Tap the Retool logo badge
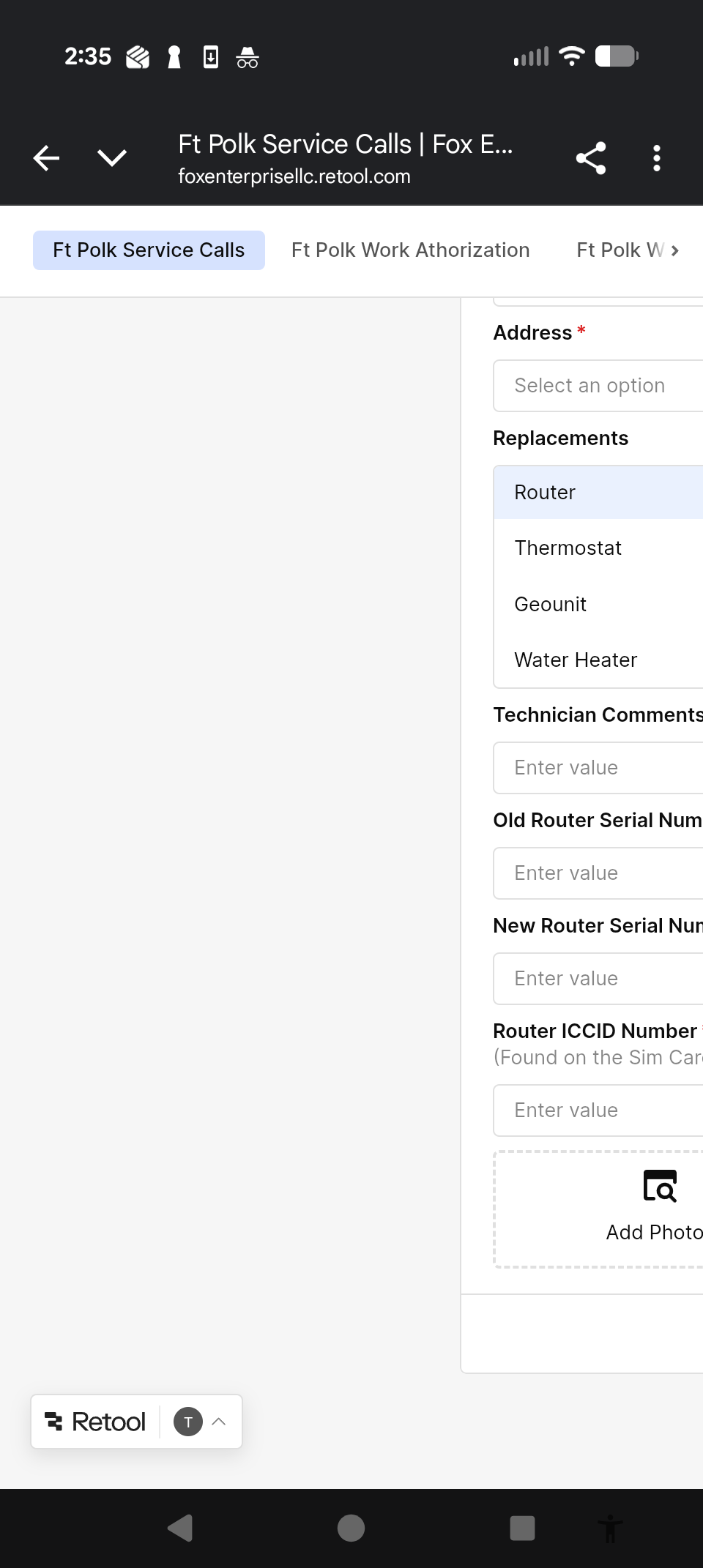This screenshot has width=703, height=1568. 96,1422
